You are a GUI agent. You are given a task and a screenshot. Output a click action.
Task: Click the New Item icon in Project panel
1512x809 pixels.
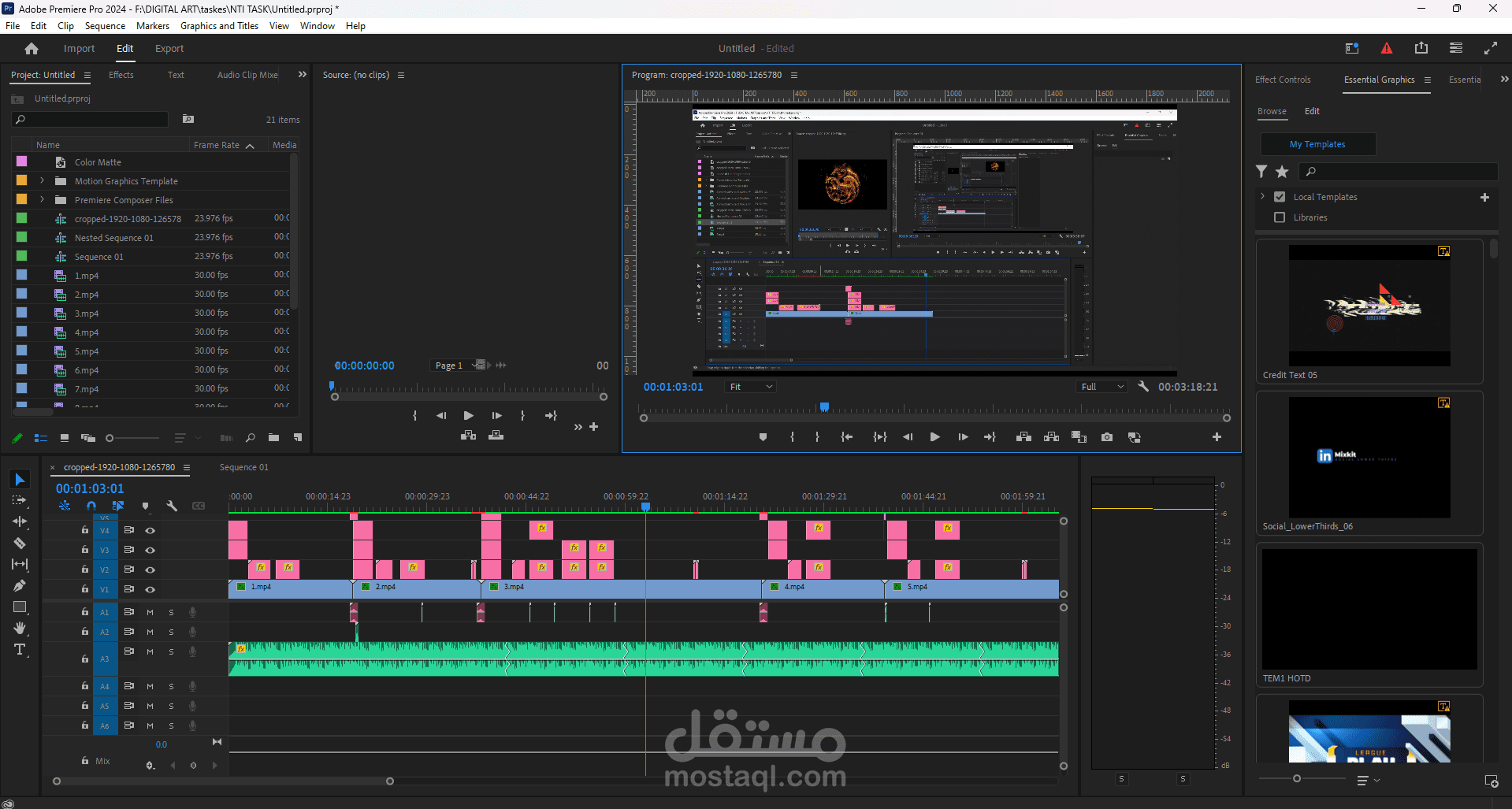(x=297, y=438)
